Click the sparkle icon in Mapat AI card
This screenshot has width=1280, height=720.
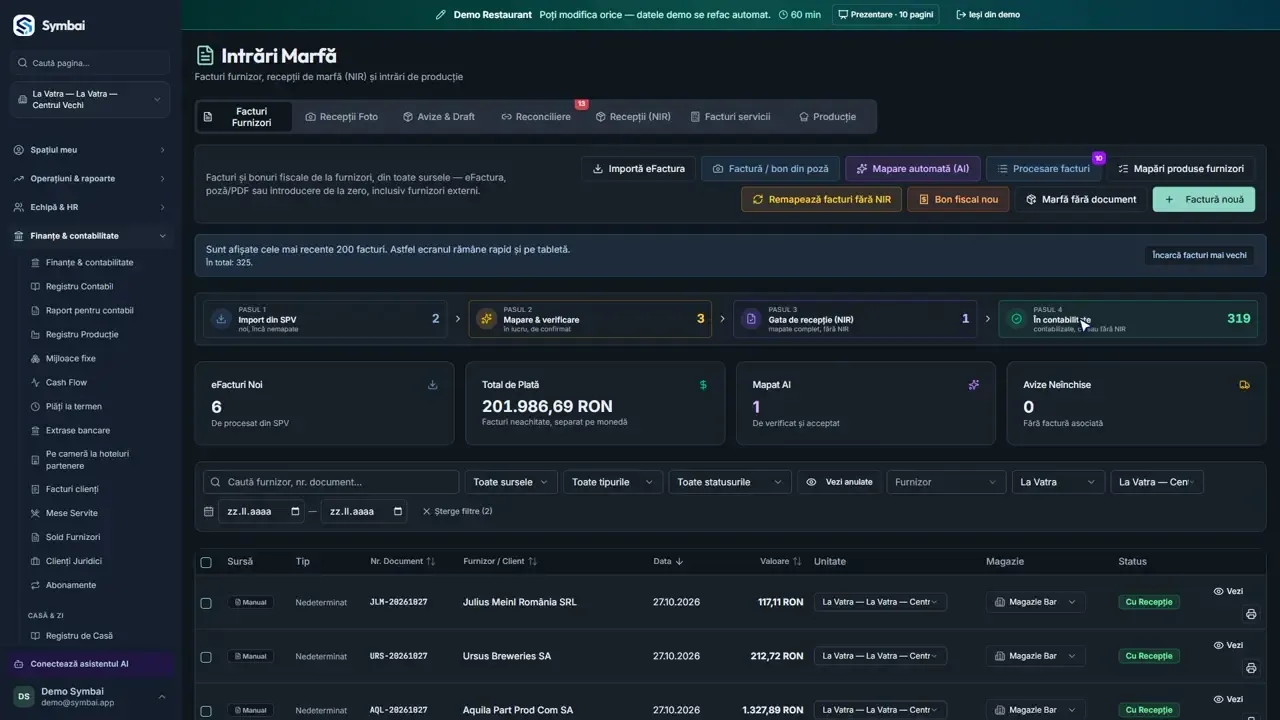pos(974,384)
